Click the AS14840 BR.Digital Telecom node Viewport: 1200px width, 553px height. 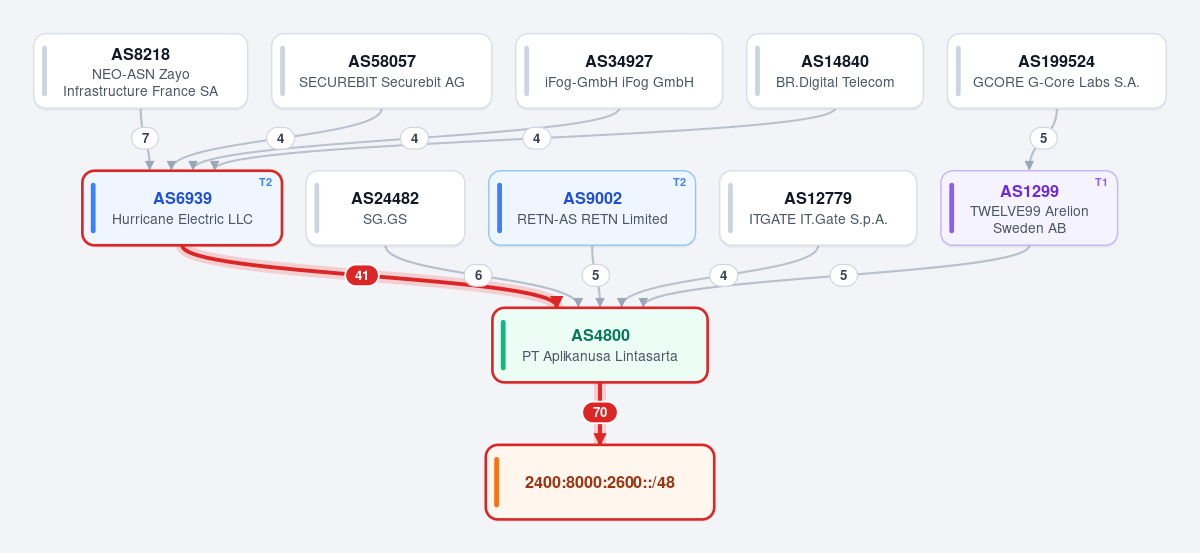(835, 71)
